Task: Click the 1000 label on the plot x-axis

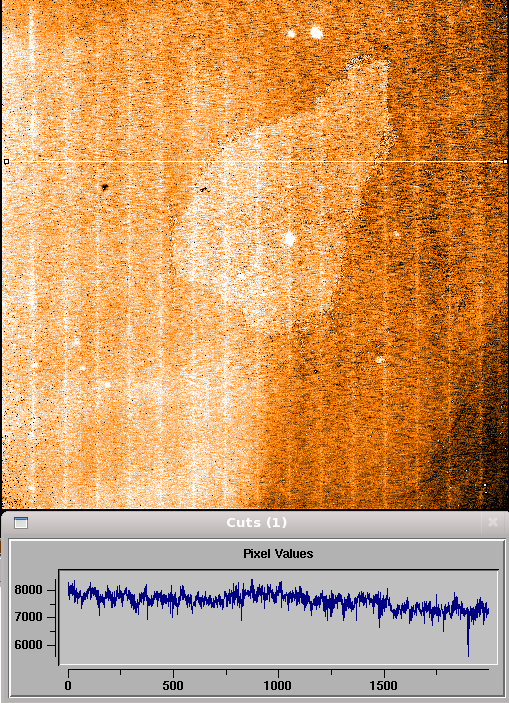Action: click(278, 686)
